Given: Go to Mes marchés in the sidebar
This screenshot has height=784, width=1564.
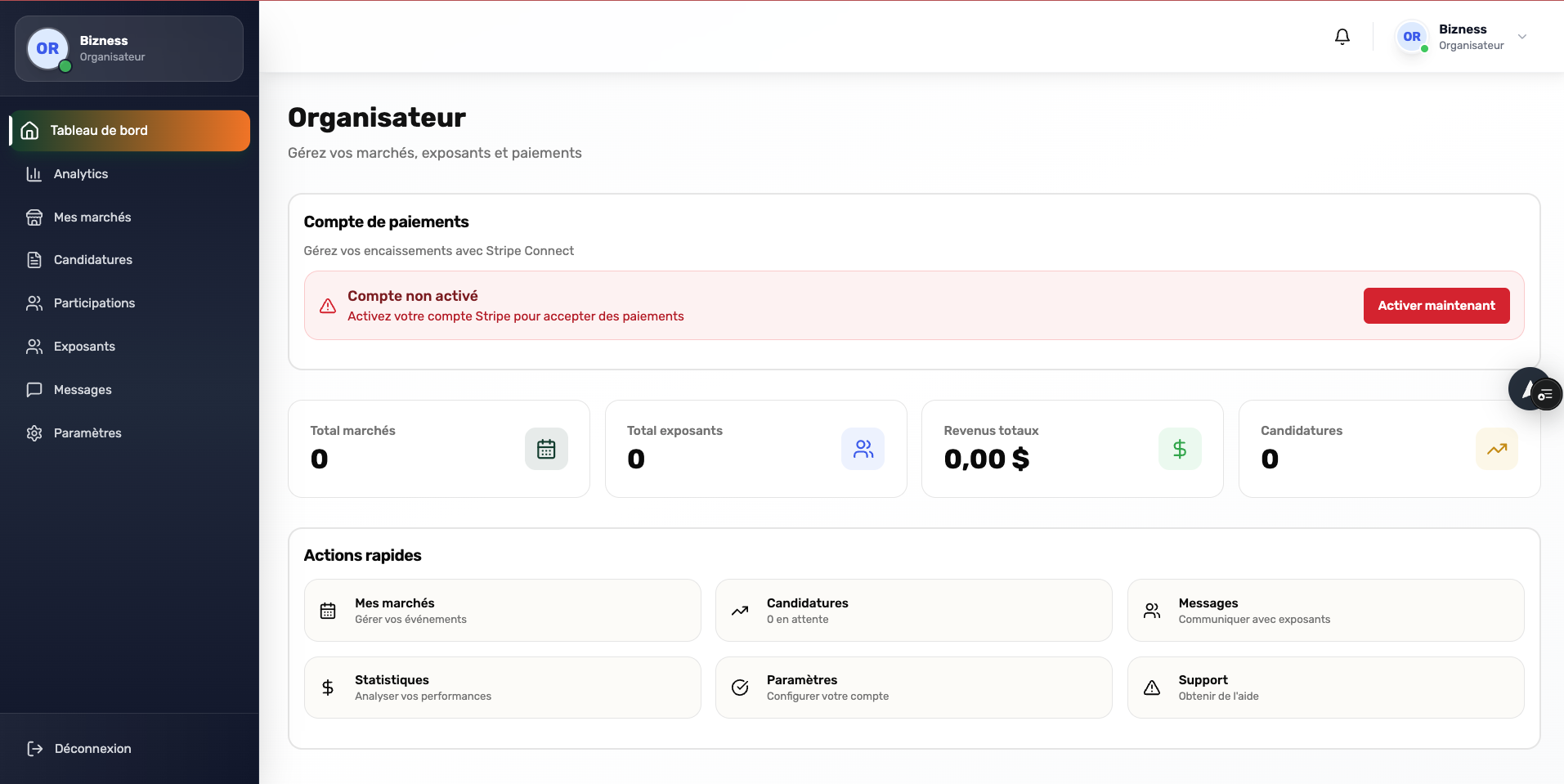Looking at the screenshot, I should [x=92, y=217].
